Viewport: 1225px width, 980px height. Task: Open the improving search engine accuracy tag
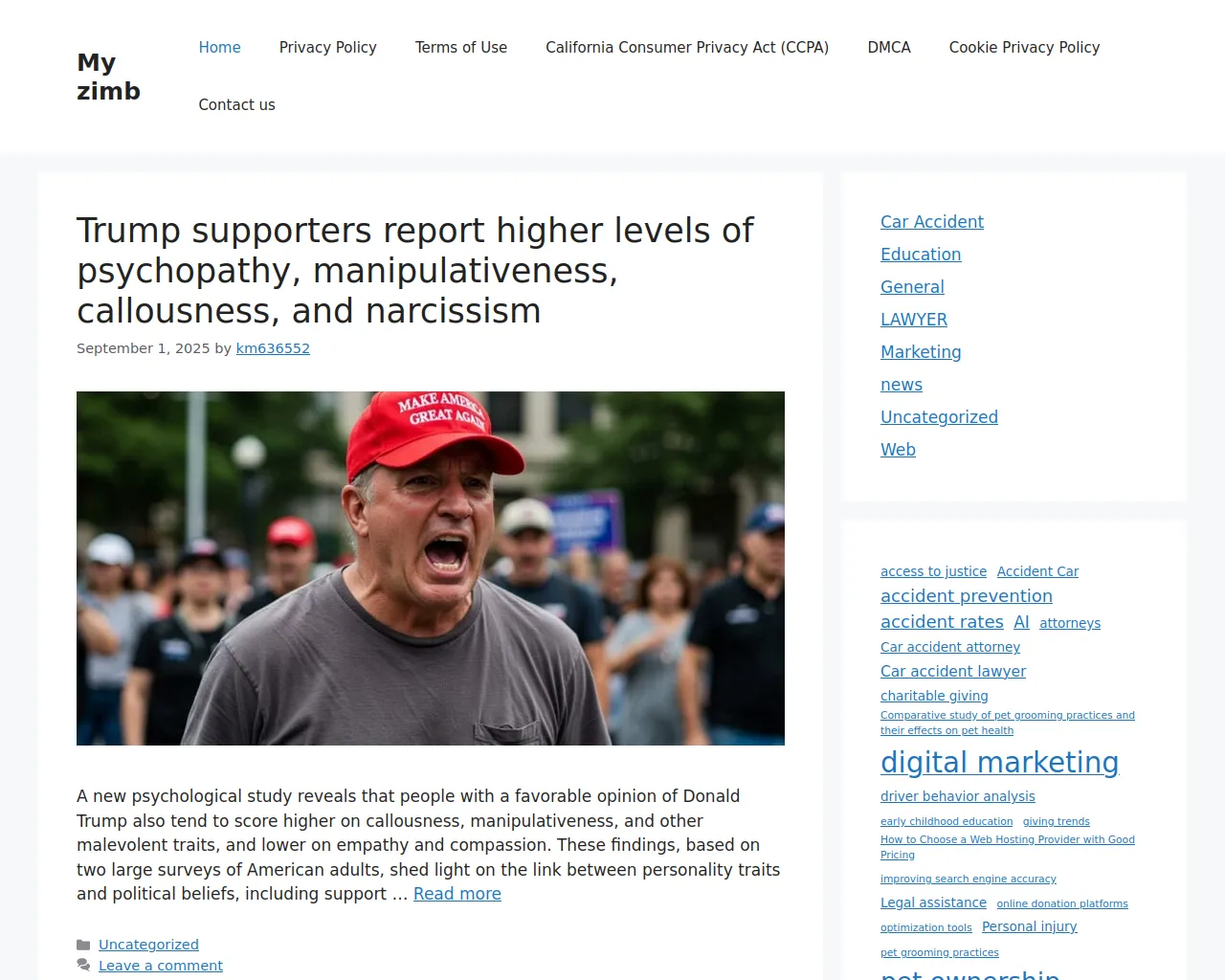coord(969,879)
